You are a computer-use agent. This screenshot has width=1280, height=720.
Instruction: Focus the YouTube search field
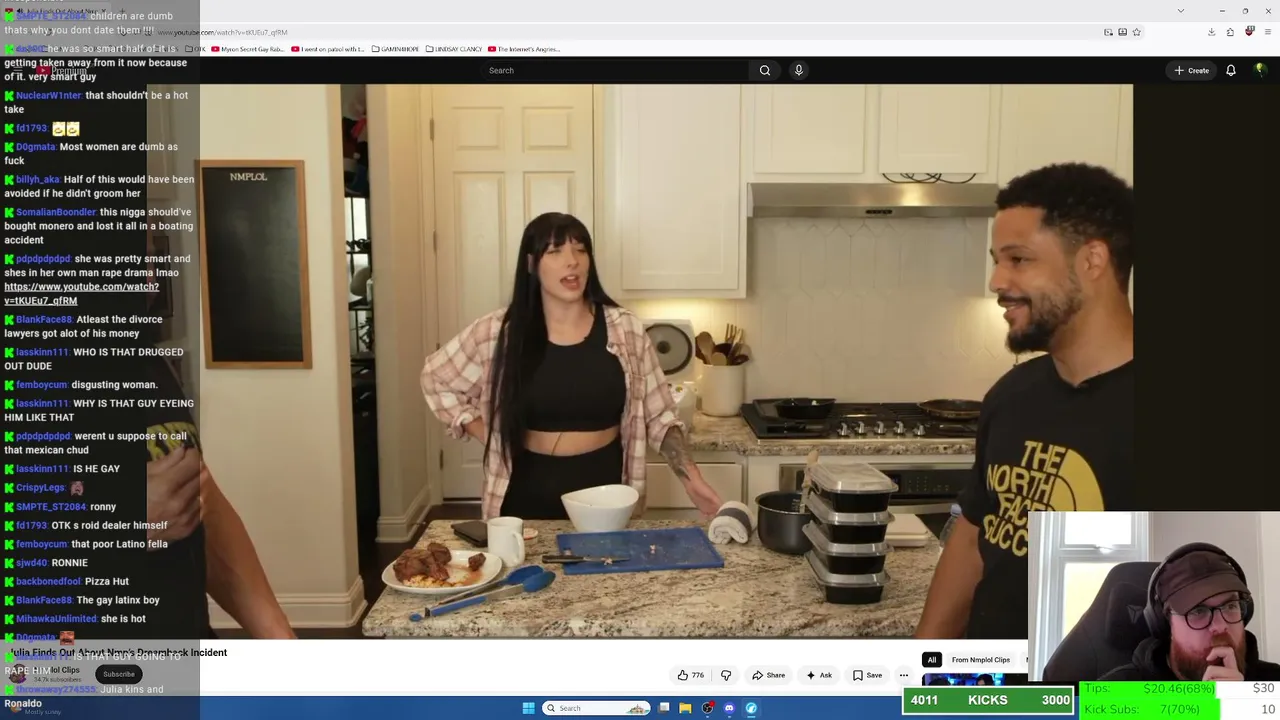point(615,70)
